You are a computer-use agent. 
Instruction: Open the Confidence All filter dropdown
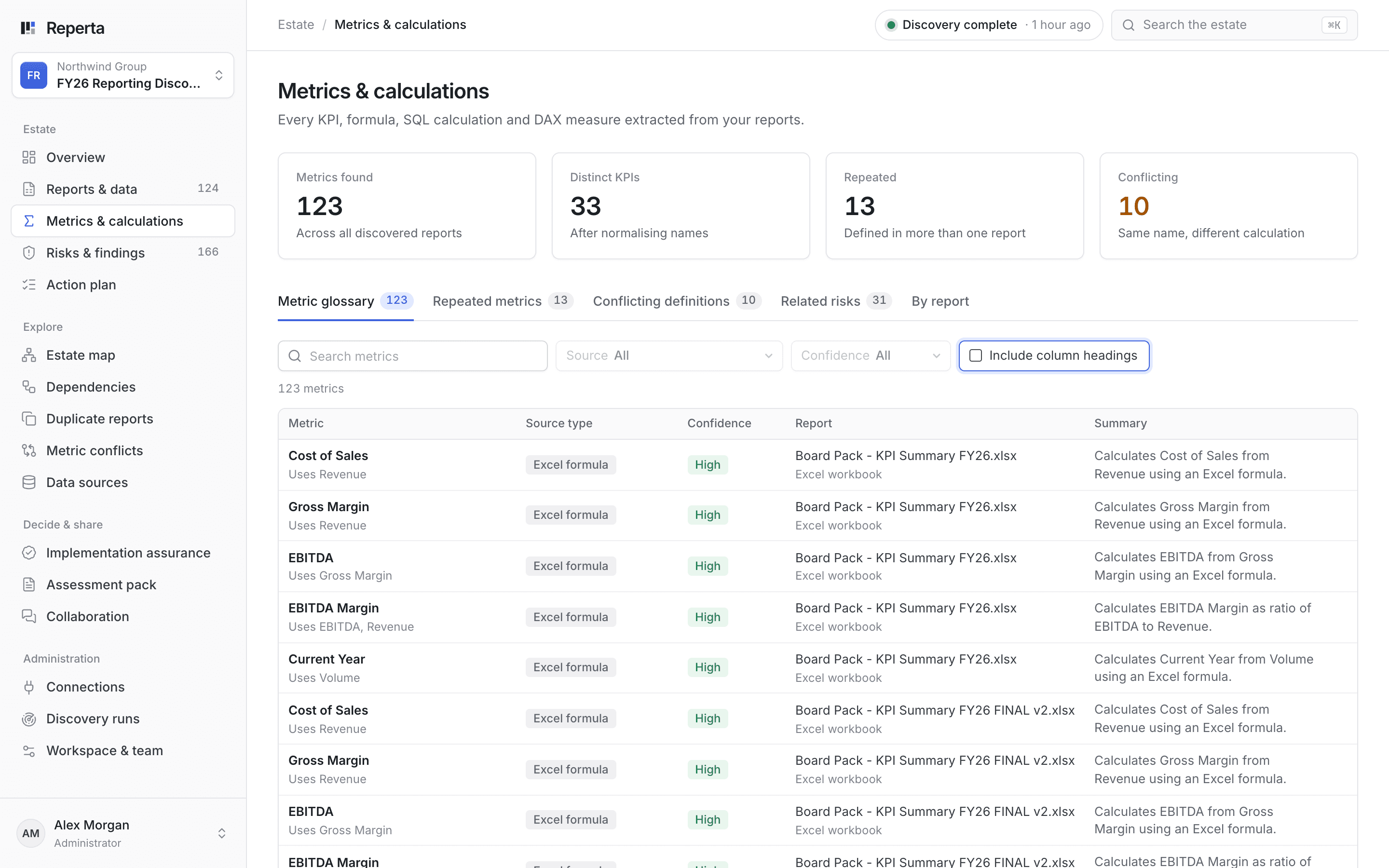[x=870, y=356]
